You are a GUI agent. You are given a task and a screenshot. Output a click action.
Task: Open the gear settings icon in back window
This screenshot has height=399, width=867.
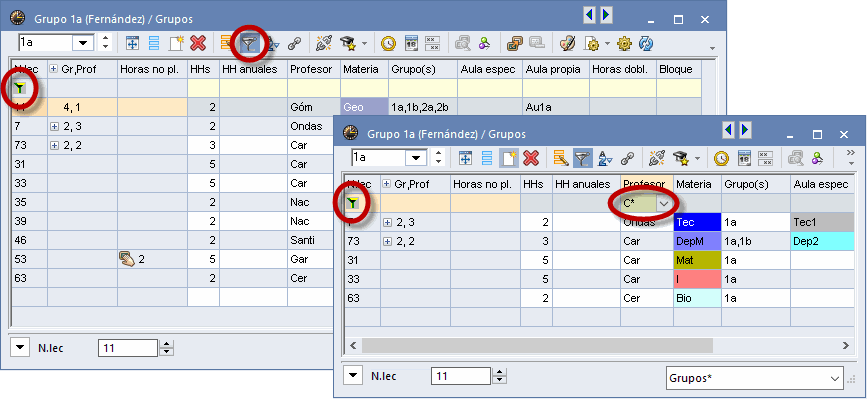(x=624, y=43)
